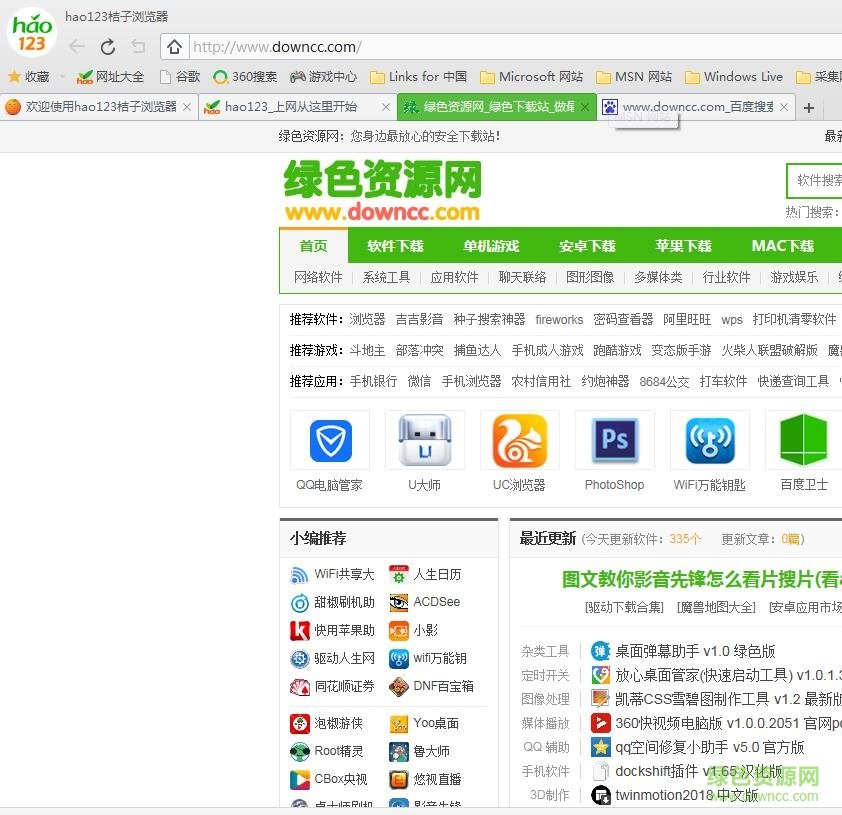Open the PhotoShop app icon
This screenshot has width=842, height=815.
(614, 441)
